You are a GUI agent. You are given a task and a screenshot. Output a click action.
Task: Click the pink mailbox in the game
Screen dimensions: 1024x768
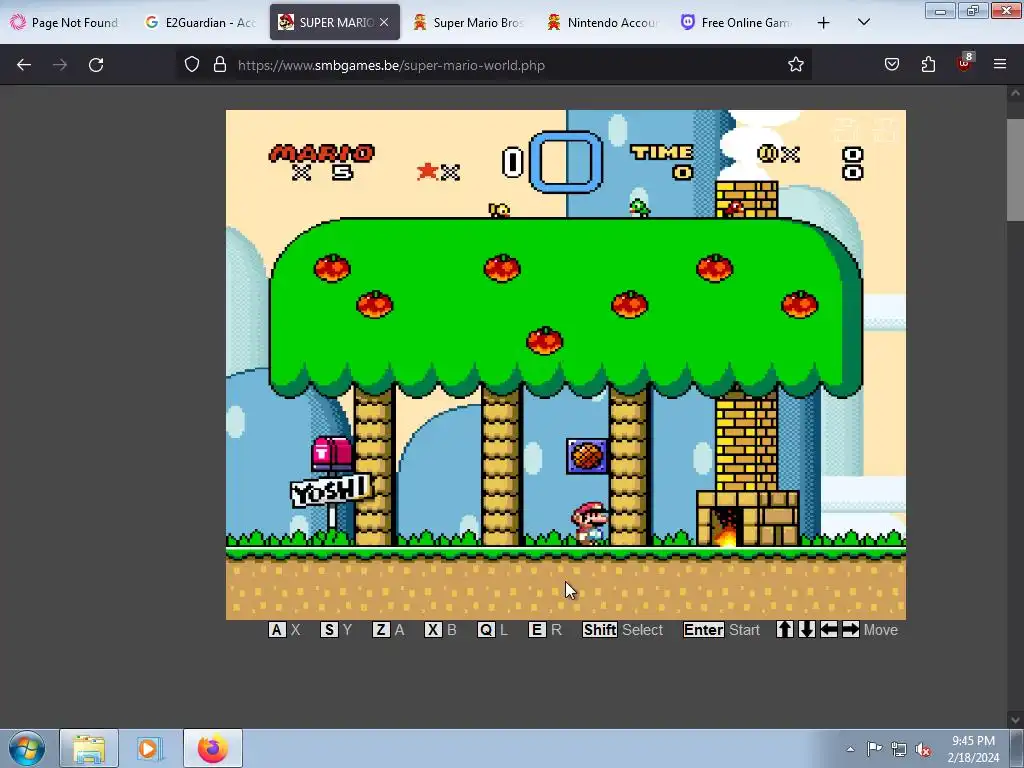click(x=332, y=454)
